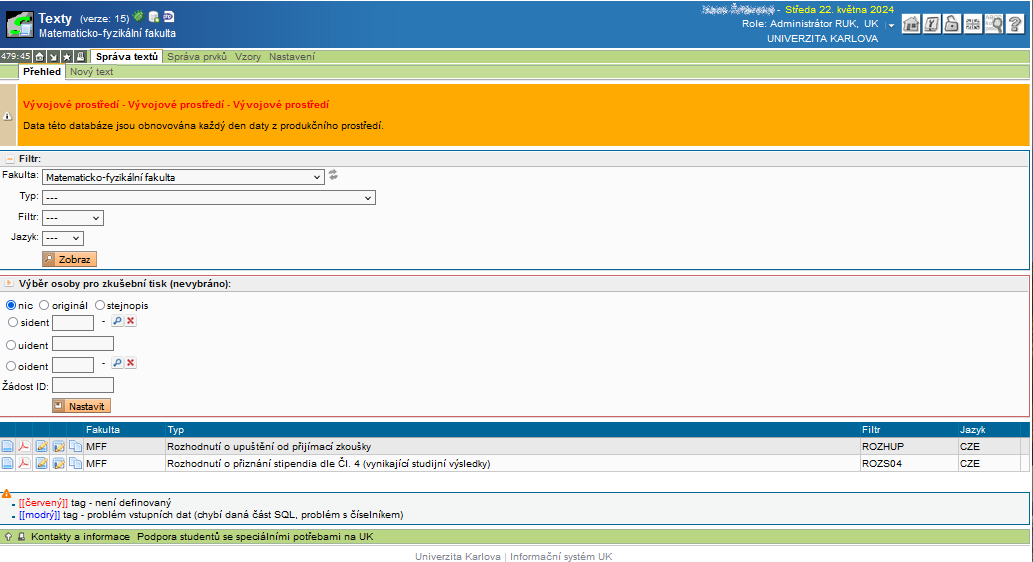Screen dimensions: 1033x562
Task: Click the copy icon in the ROZHUP row
Action: pos(76,447)
